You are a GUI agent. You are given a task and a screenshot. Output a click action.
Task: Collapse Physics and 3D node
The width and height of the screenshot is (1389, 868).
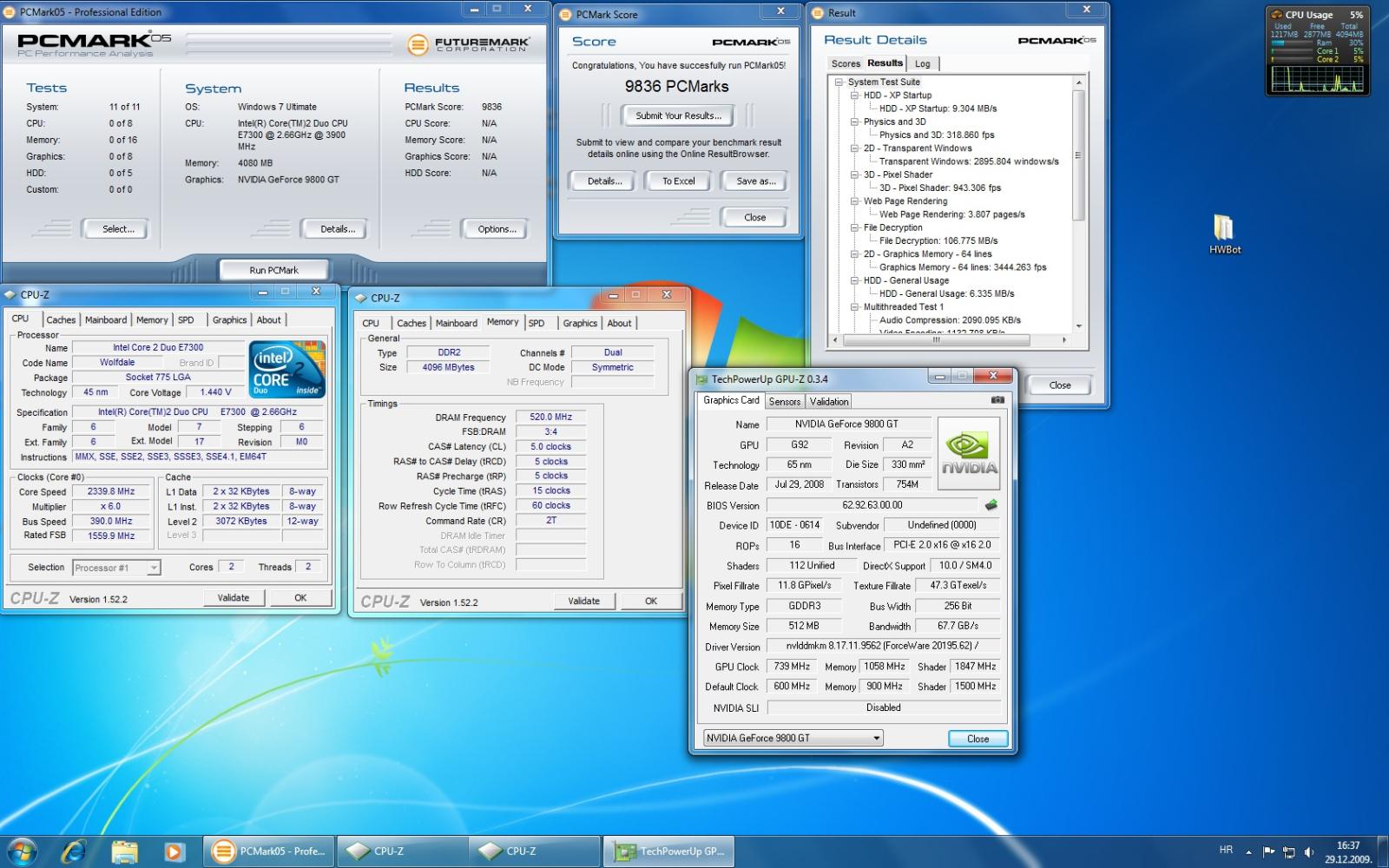pos(855,122)
